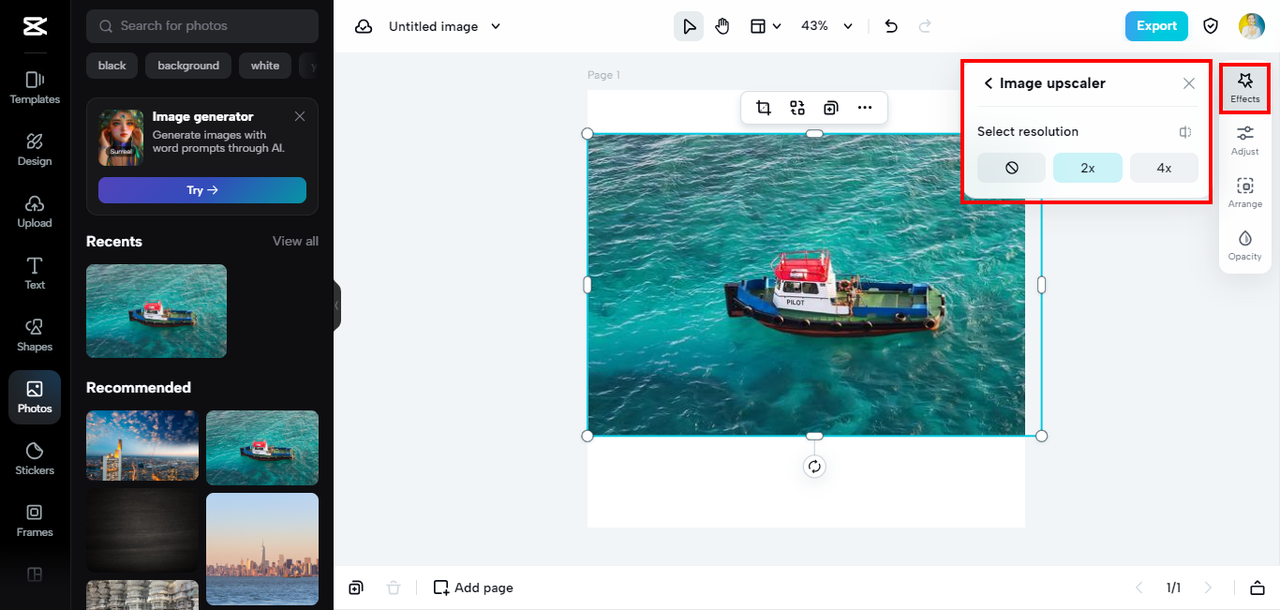Screen dimensions: 1280x610
Task: Click the CapCut logo icon
Action: [x=34, y=27]
